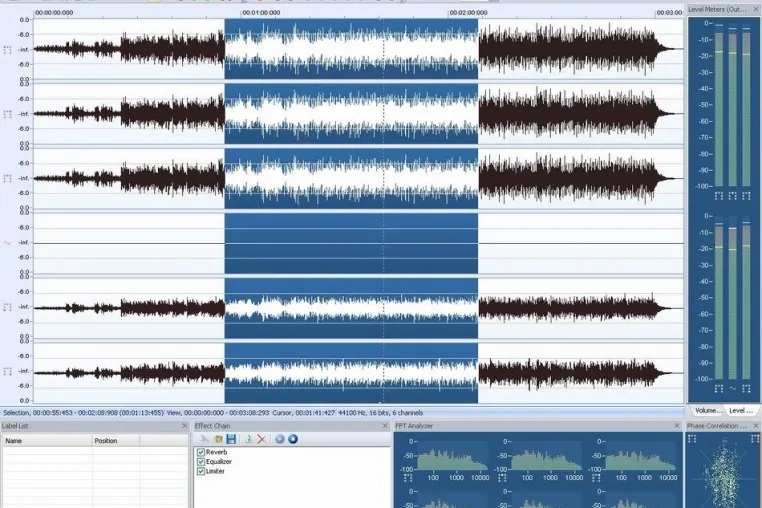Click speaker icon under last lower level meter
This screenshot has height=508, width=762.
coord(746,388)
